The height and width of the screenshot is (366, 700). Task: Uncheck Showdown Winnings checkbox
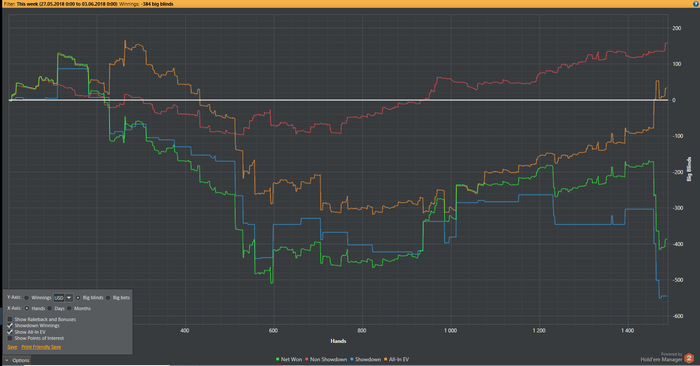click(x=10, y=325)
